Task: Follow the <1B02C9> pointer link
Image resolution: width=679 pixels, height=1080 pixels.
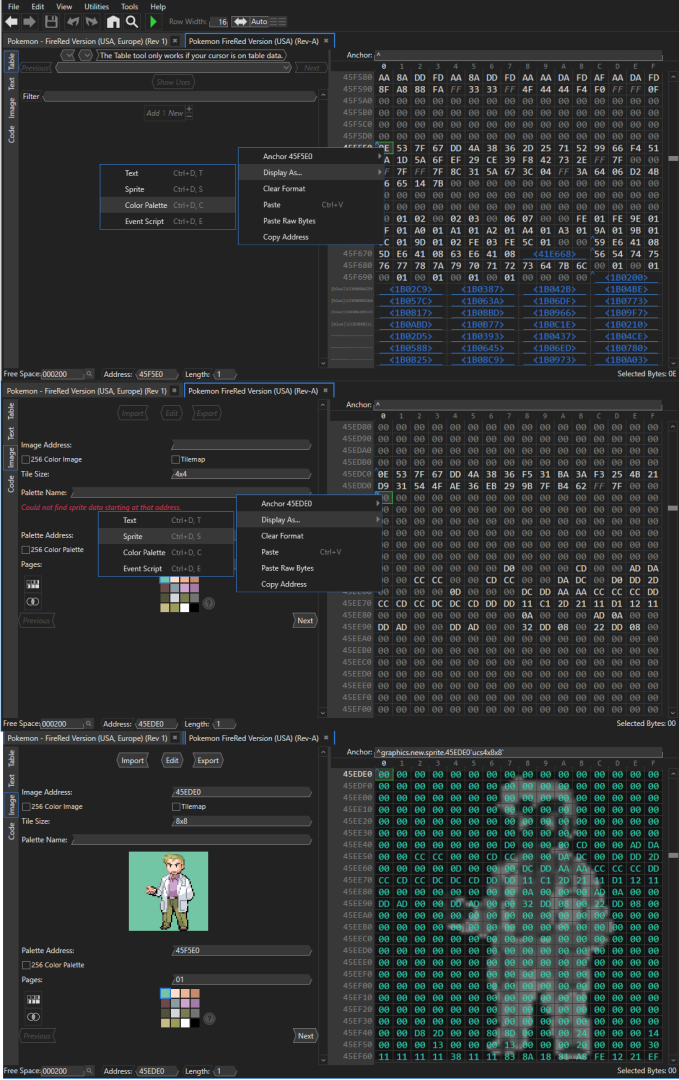Action: point(411,289)
